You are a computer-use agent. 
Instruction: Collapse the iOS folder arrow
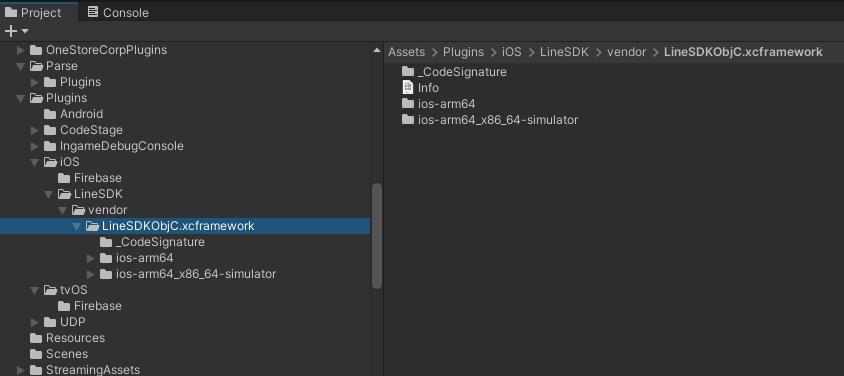pos(35,162)
